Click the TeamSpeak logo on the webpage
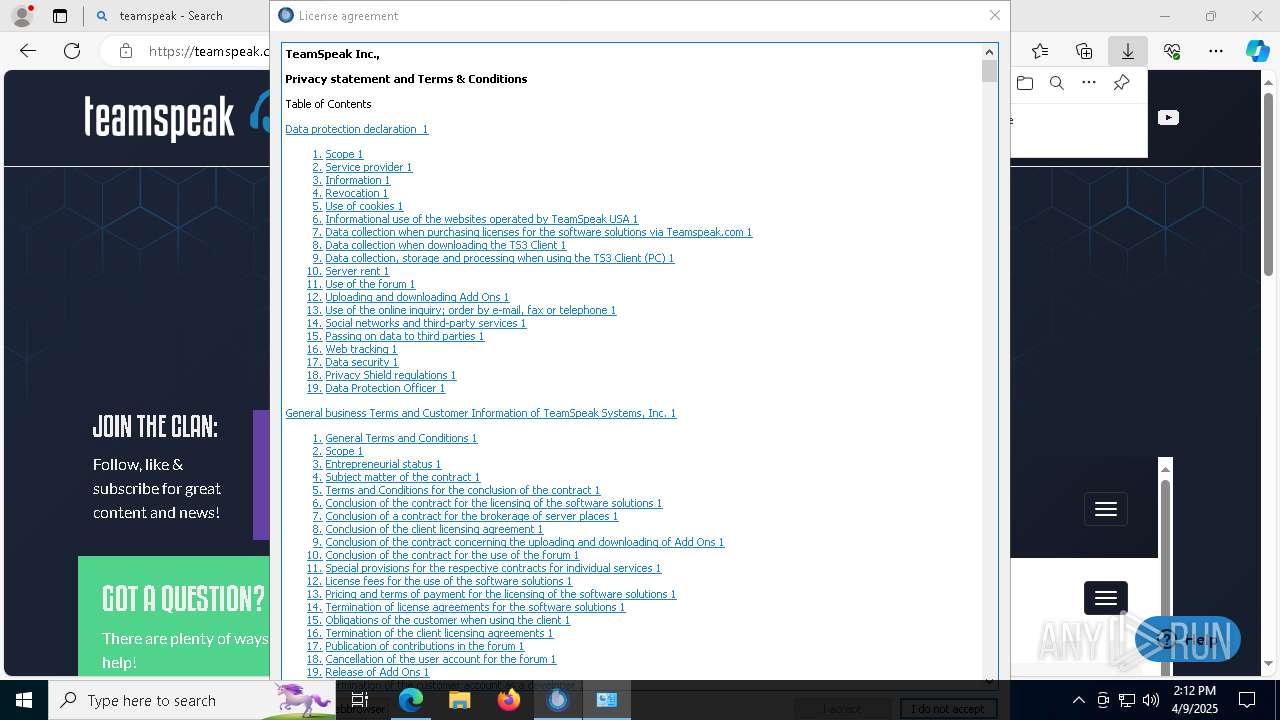Image resolution: width=1280 pixels, height=720 pixels. coord(176,116)
